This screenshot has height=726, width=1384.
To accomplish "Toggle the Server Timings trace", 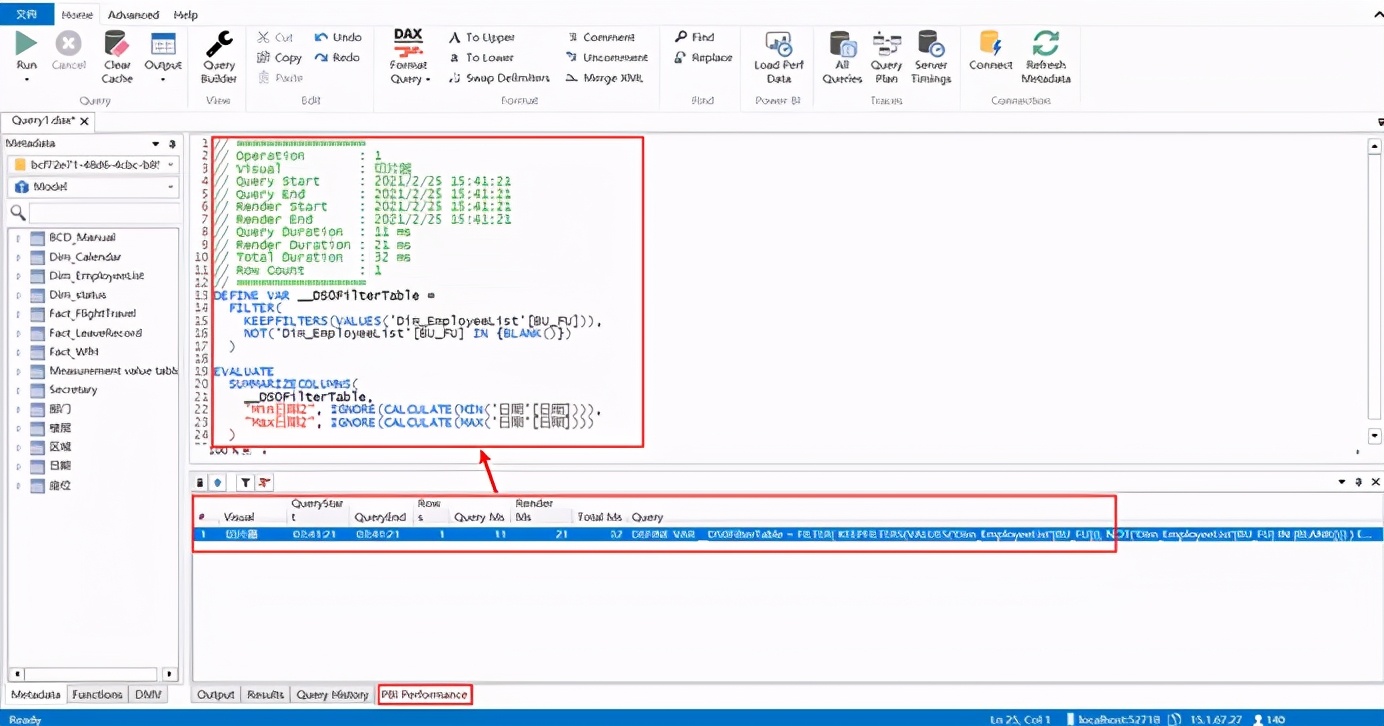I will [931, 57].
